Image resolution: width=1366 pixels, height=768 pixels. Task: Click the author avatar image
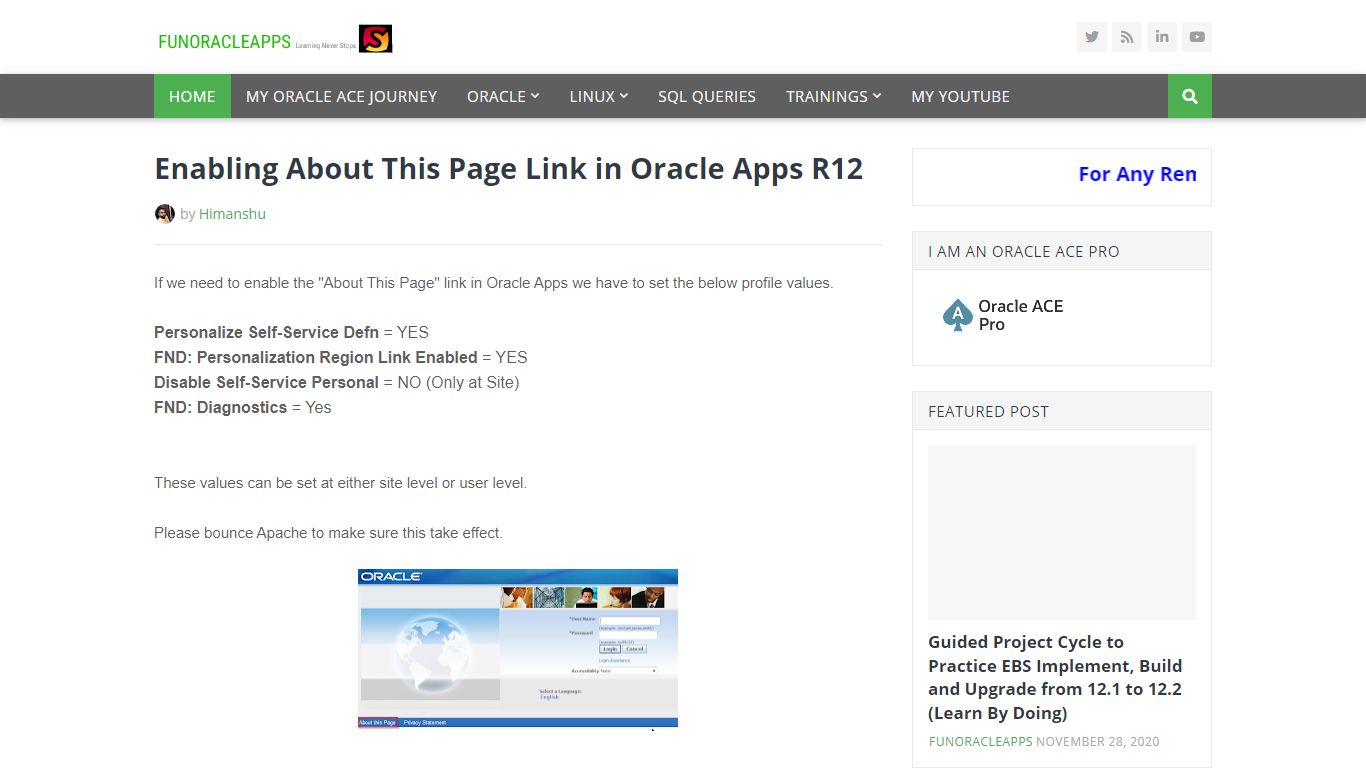tap(165, 214)
